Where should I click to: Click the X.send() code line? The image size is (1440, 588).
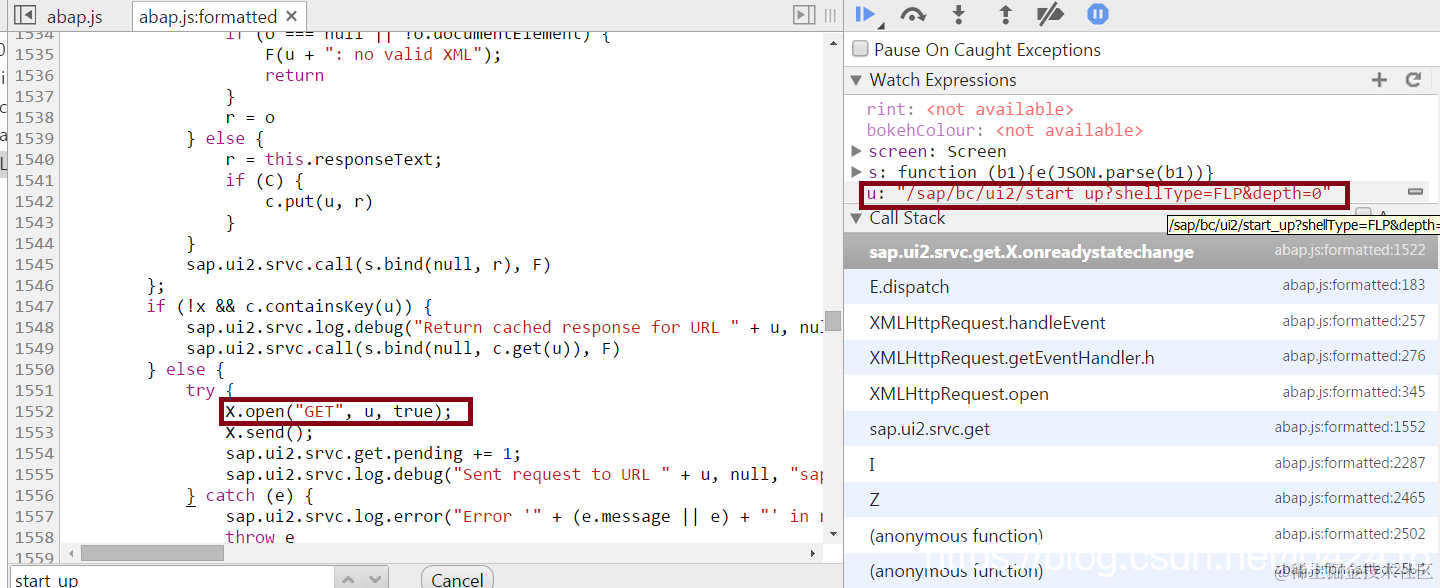(x=269, y=432)
